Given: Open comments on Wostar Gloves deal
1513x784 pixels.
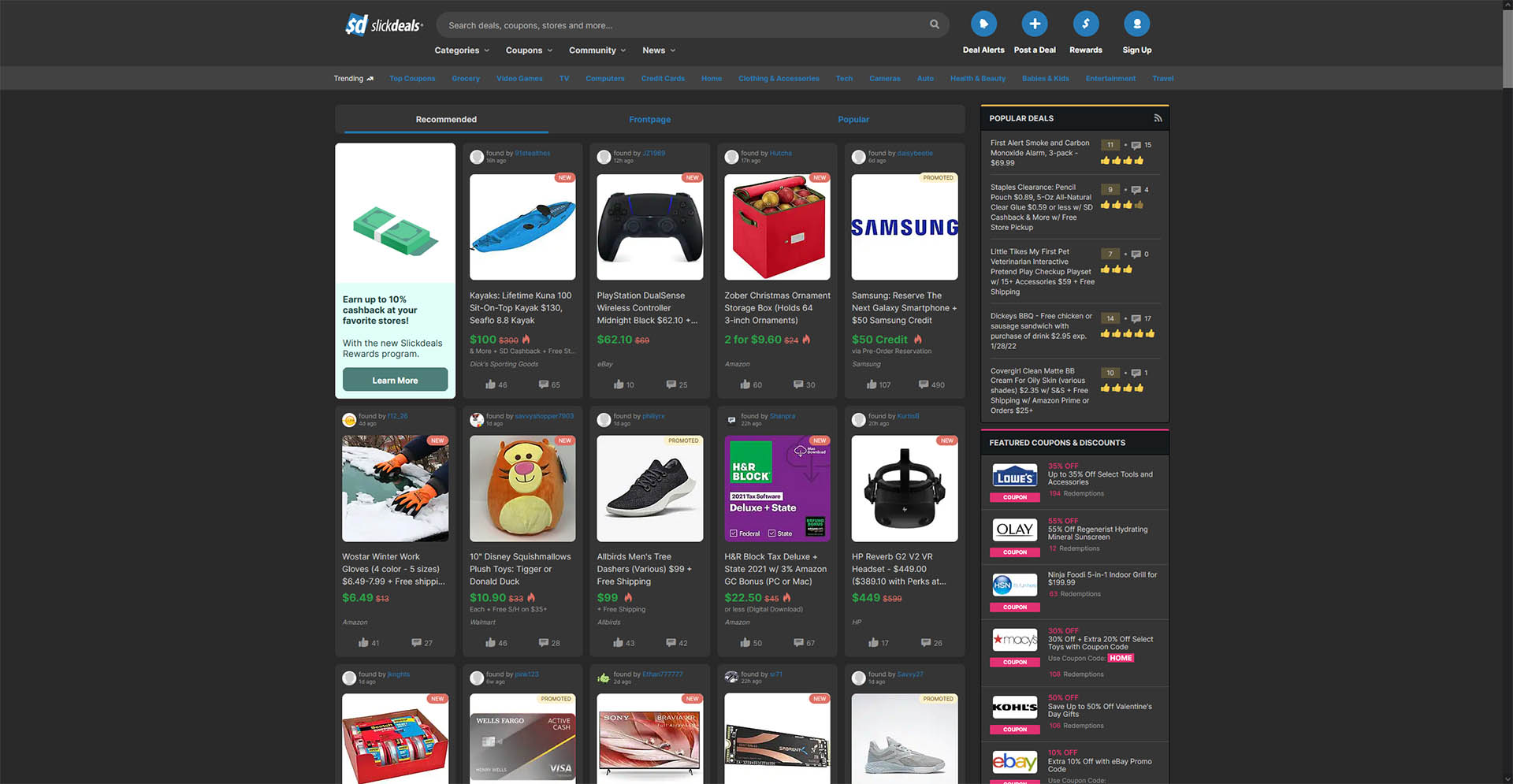Looking at the screenshot, I should pos(416,643).
